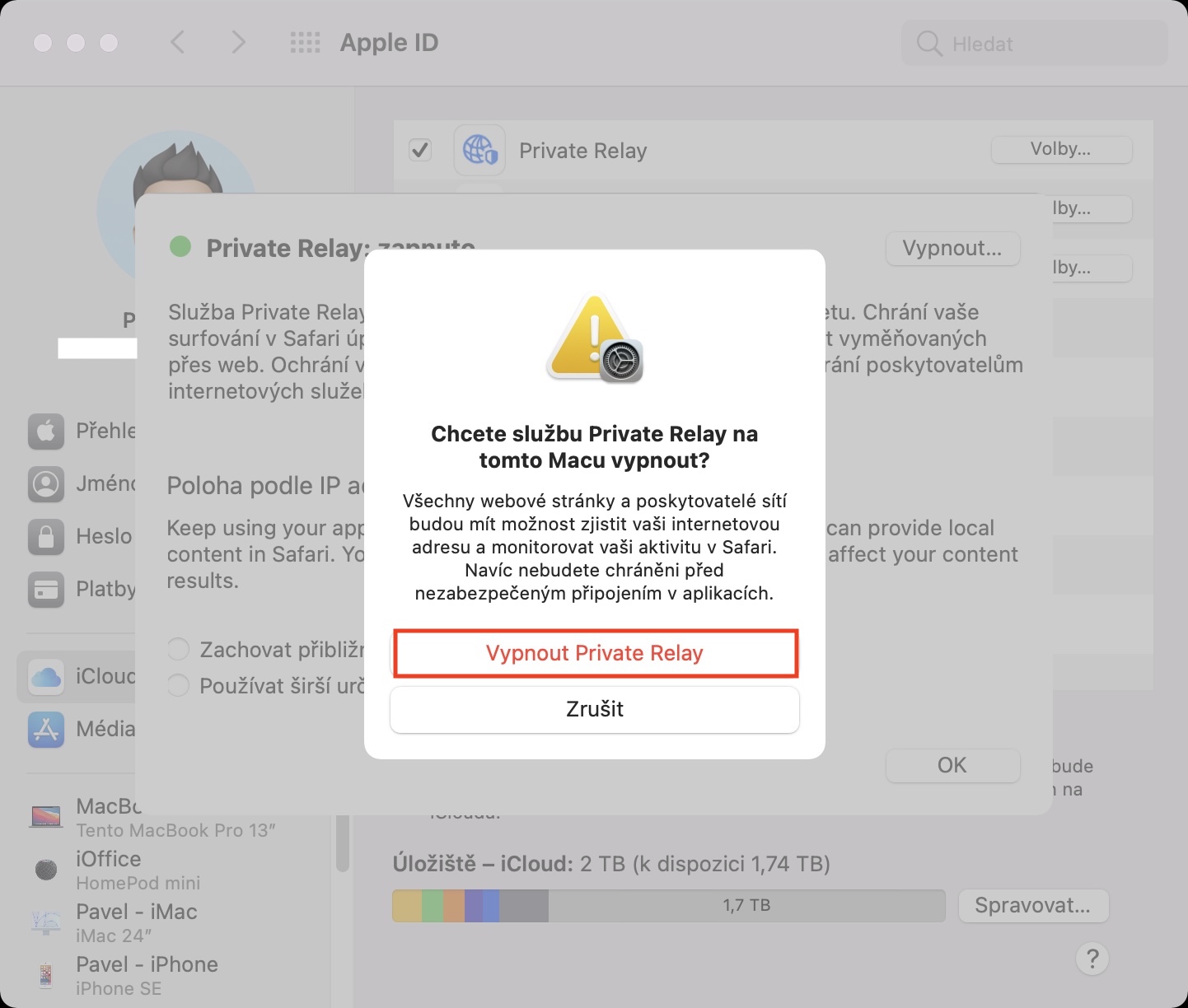Focus the Hledat search field
This screenshot has height=1008, width=1188.
1035,44
